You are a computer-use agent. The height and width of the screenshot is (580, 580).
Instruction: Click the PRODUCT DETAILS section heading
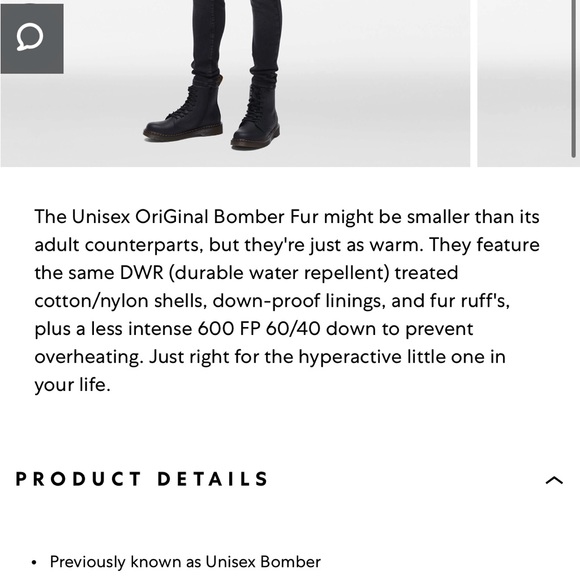142,479
